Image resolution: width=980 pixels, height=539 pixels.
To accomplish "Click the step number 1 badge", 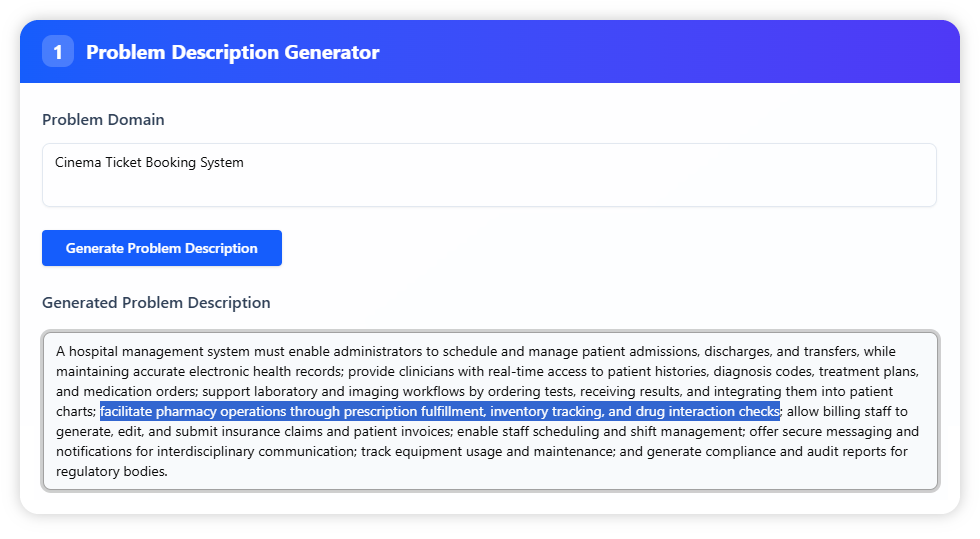I will click(58, 52).
